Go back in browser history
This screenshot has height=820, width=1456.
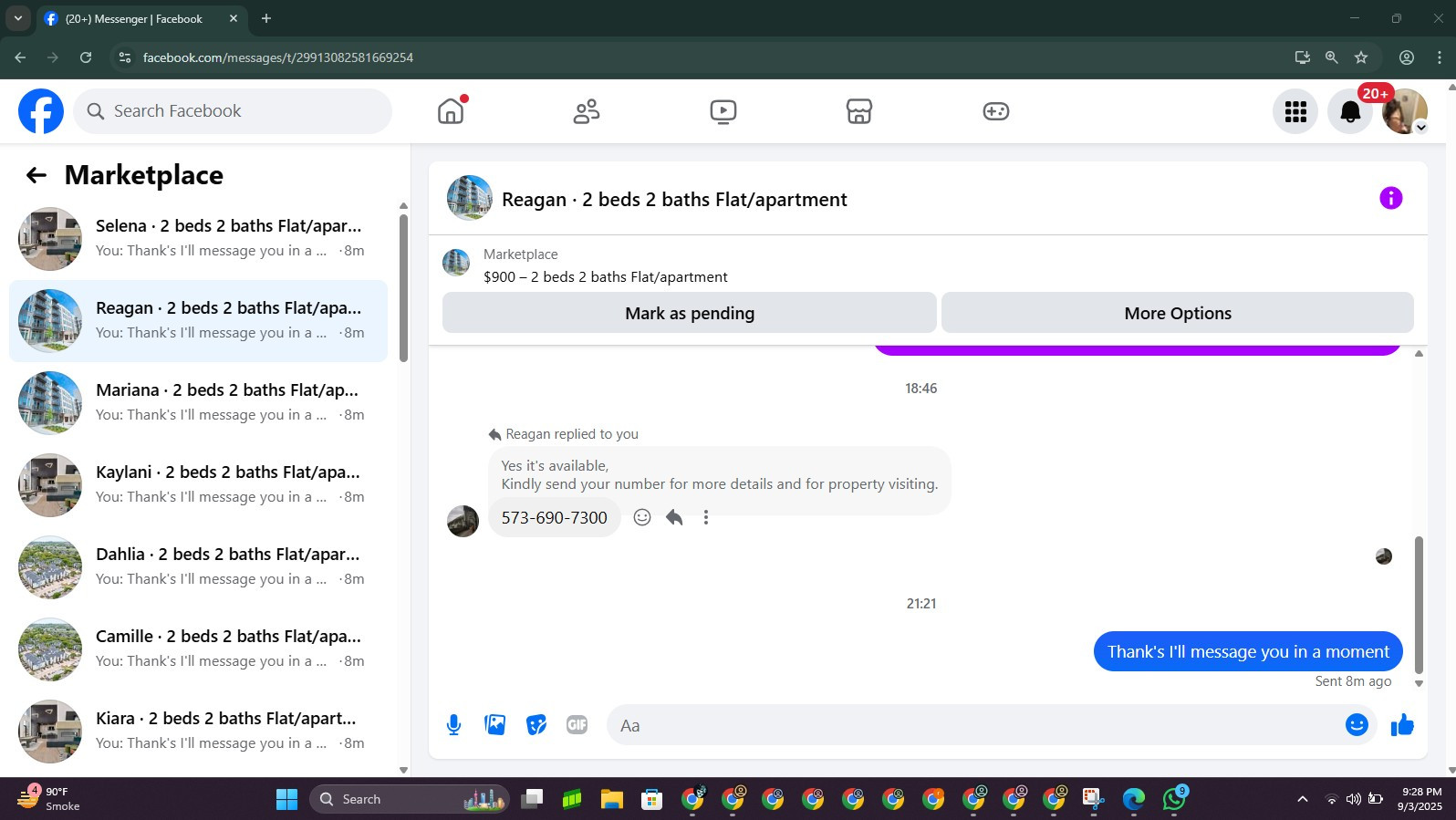20,57
